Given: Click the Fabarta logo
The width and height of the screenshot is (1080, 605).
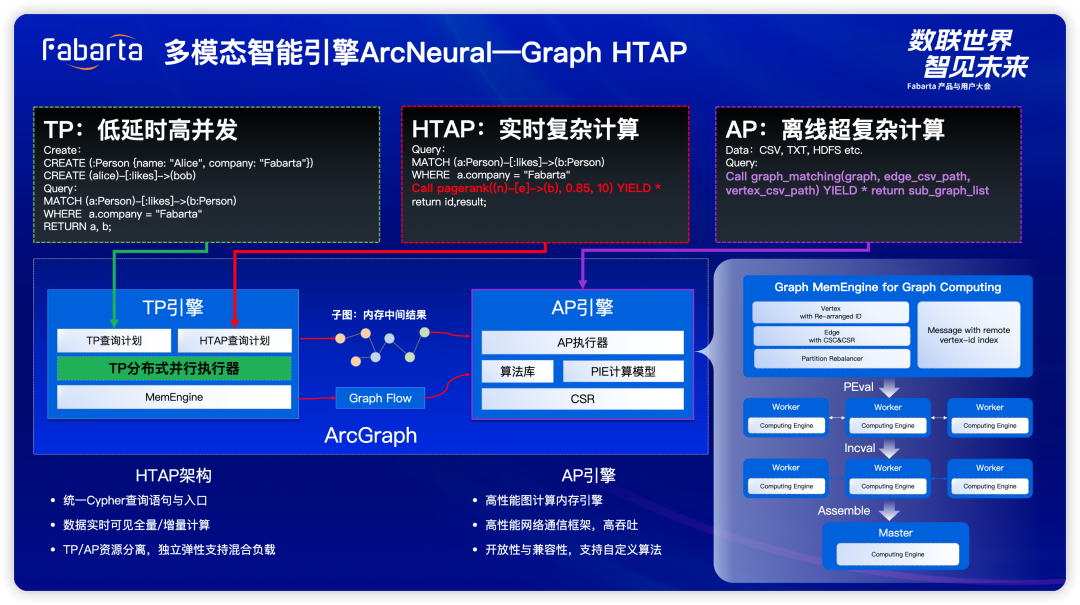Looking at the screenshot, I should pos(92,52).
